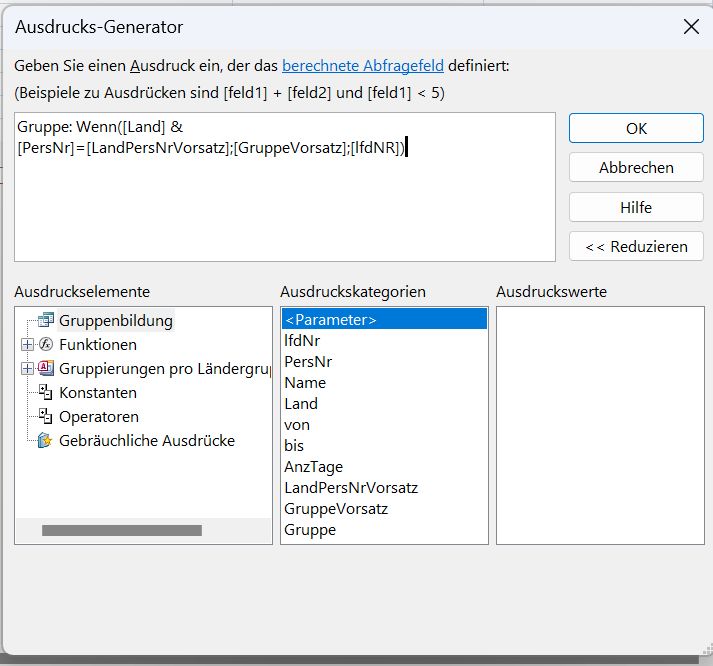This screenshot has width=713, height=666.
Task: Select the LandPersNrVorsatz category entry
Action: (x=351, y=488)
